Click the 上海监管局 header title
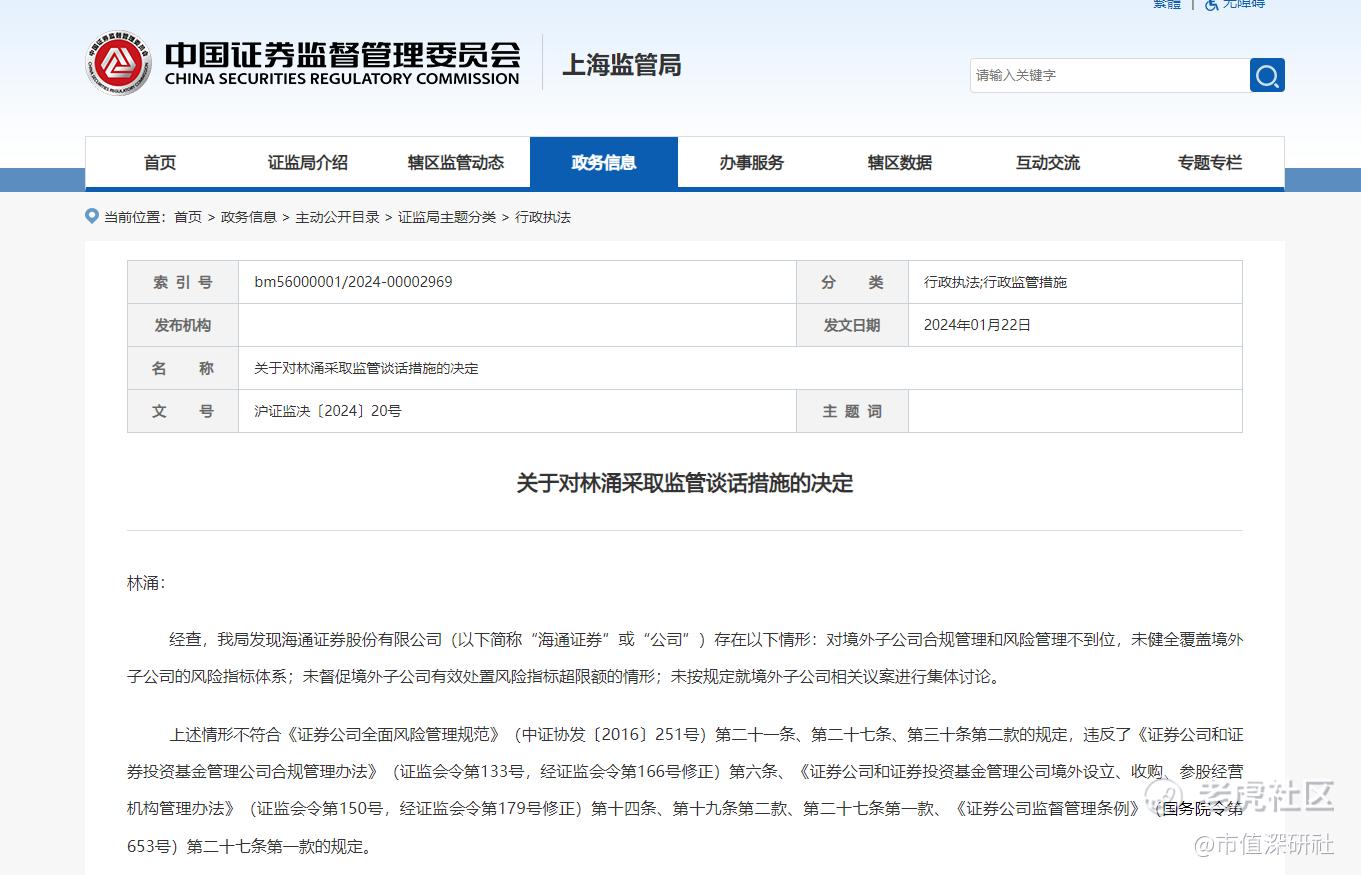 pyautogui.click(x=622, y=65)
